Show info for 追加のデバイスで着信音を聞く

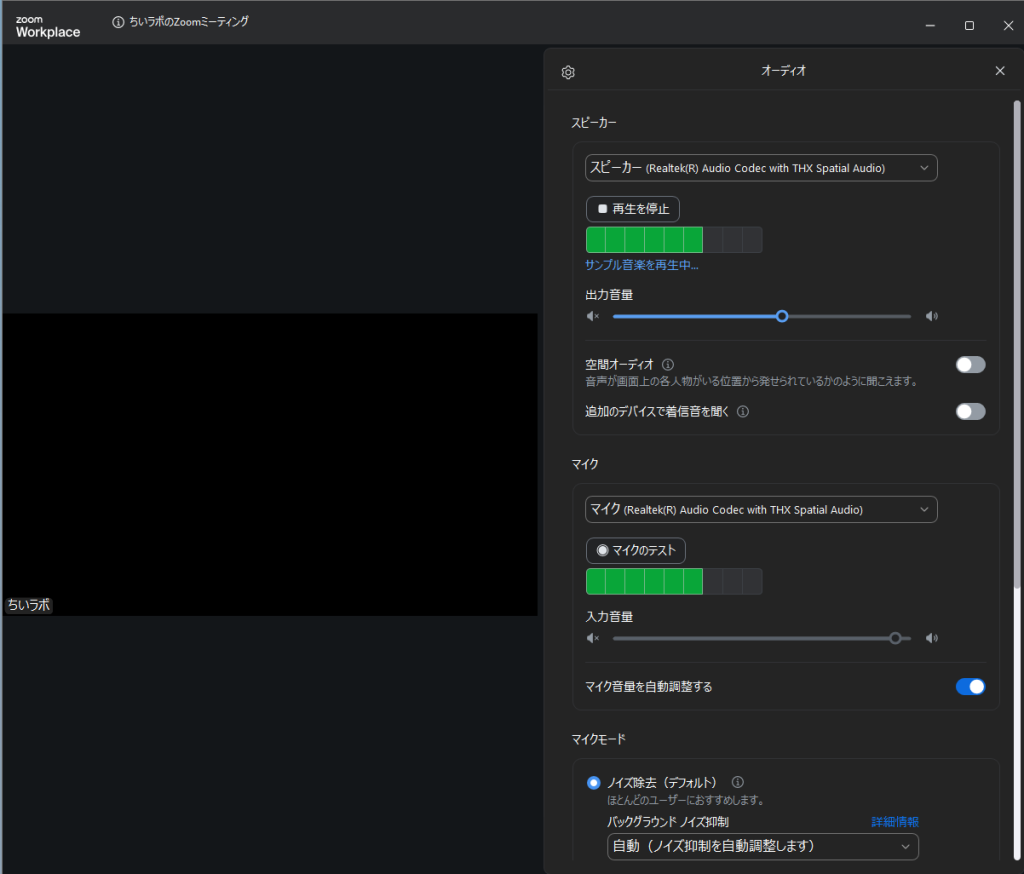click(743, 412)
